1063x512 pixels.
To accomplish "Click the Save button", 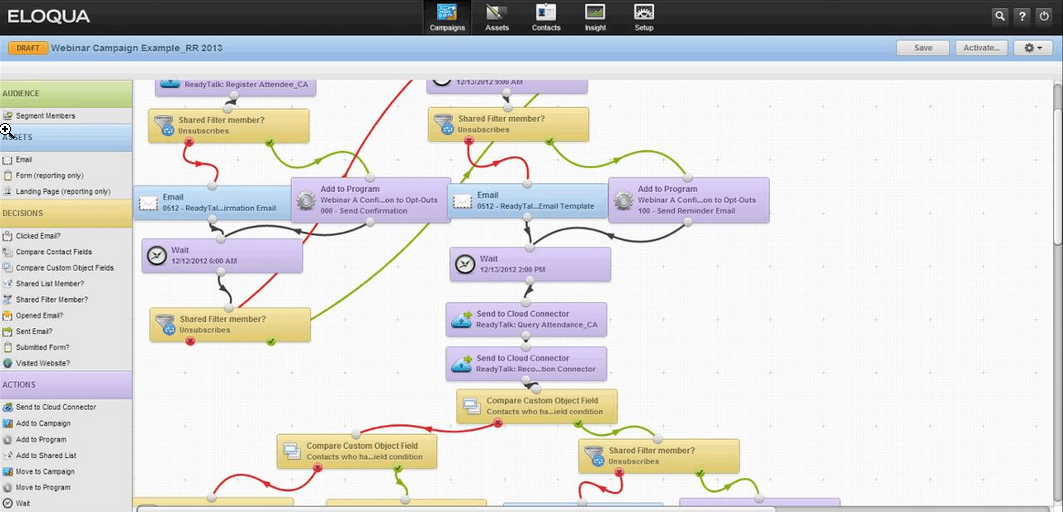I will point(923,48).
